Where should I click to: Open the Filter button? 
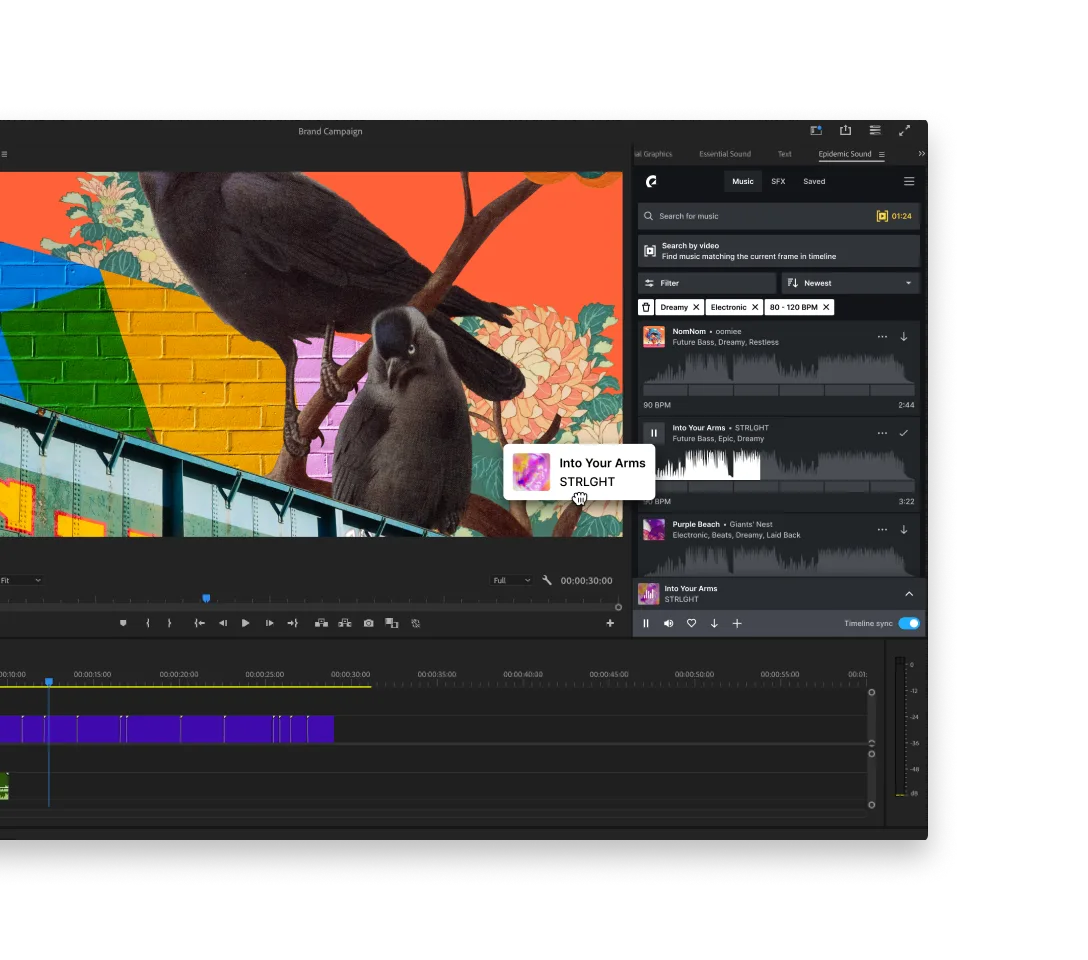[706, 283]
